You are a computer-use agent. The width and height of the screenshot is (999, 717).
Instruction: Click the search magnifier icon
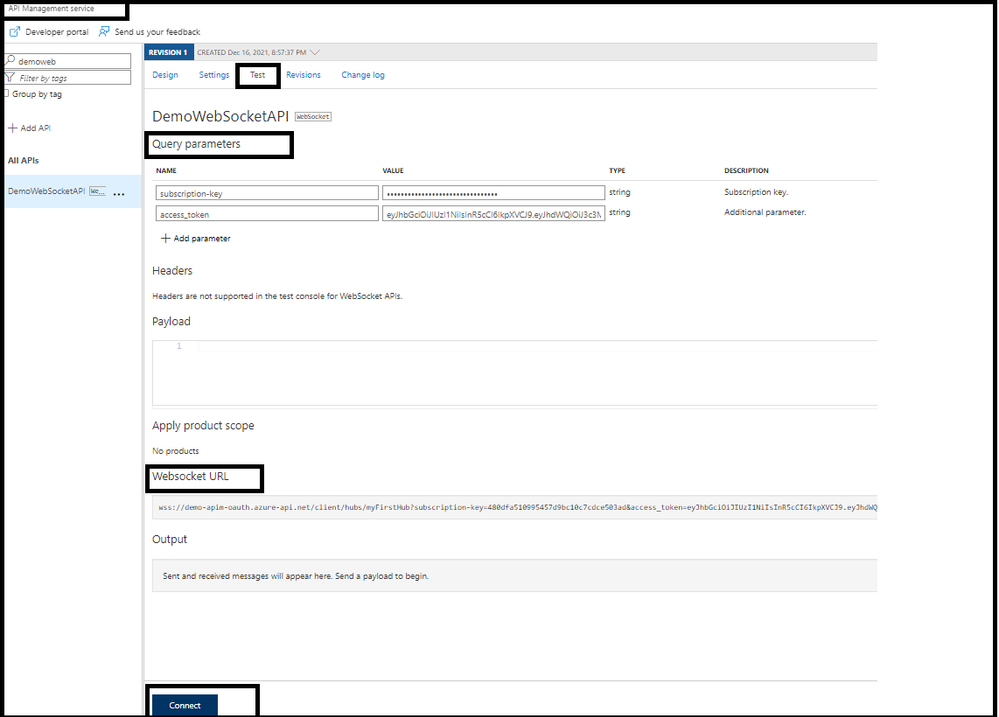click(10, 60)
